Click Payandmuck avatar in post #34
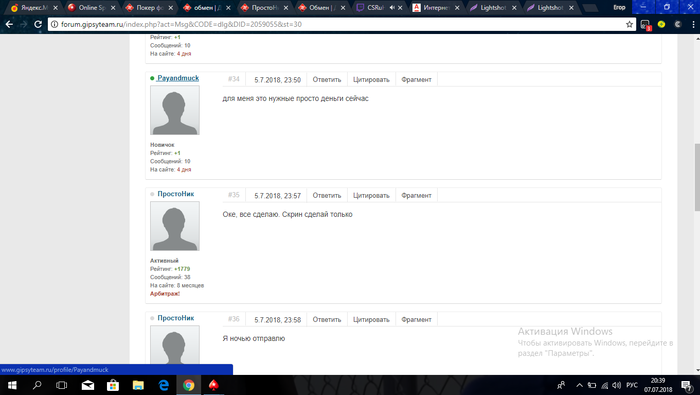 (x=175, y=110)
